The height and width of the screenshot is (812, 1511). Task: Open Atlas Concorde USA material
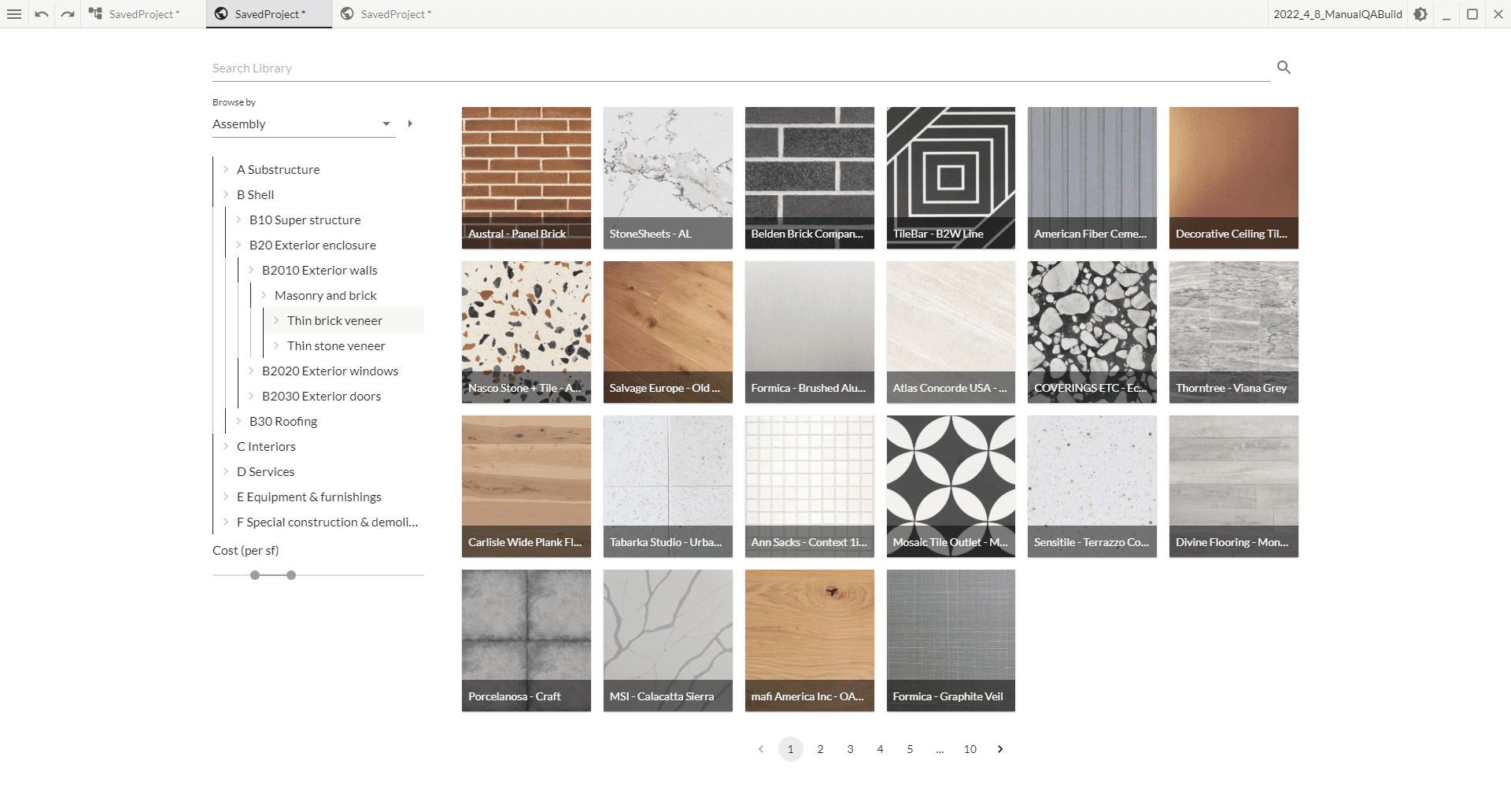click(x=951, y=332)
